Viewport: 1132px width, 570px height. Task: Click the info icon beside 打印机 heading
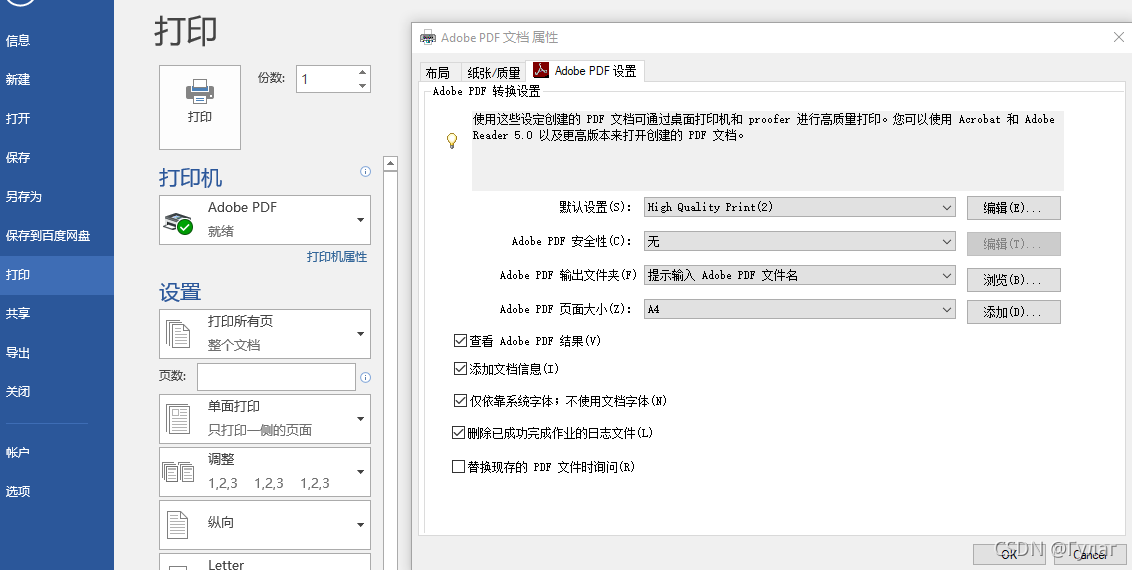tap(365, 171)
